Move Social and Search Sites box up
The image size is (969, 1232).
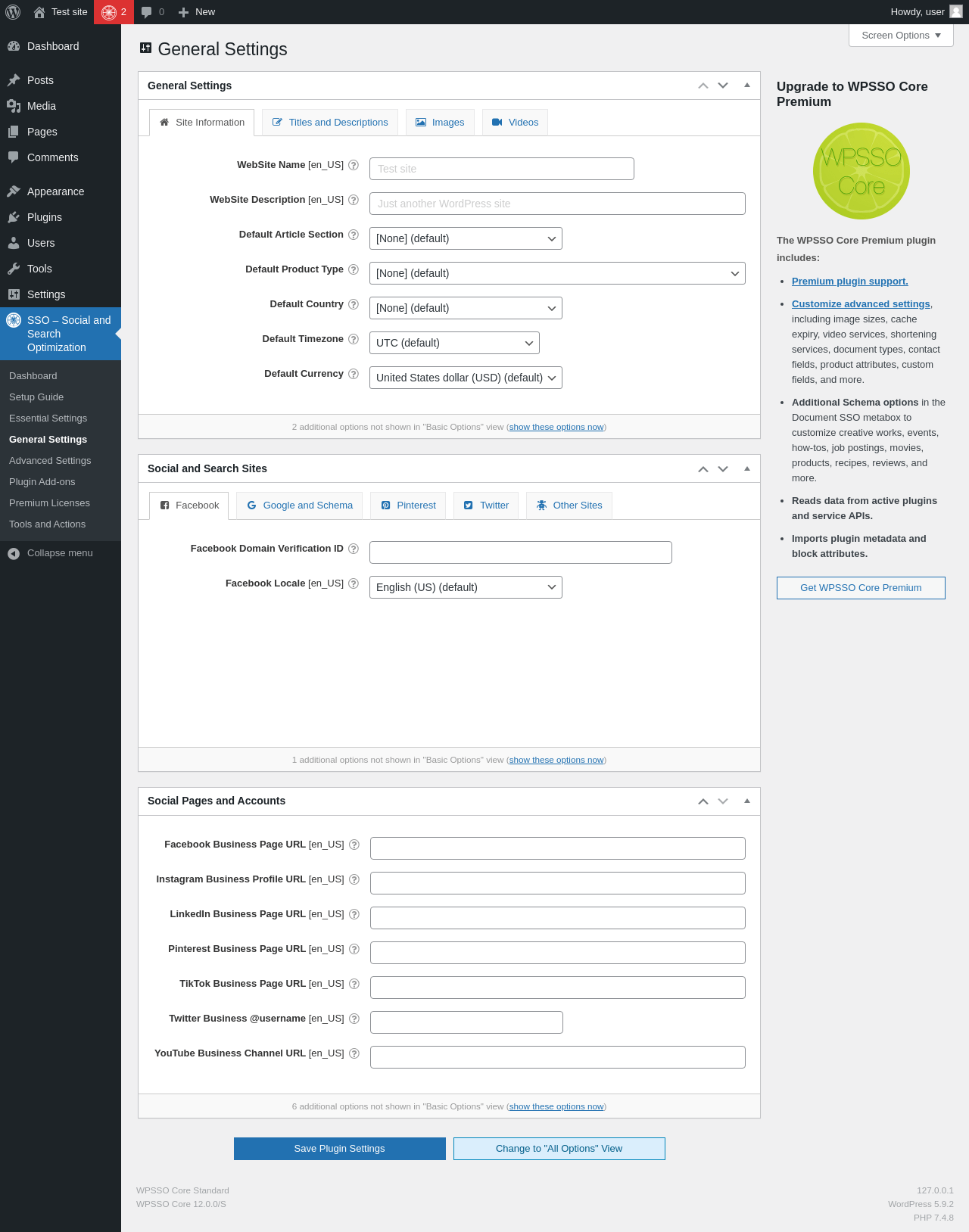(x=703, y=468)
